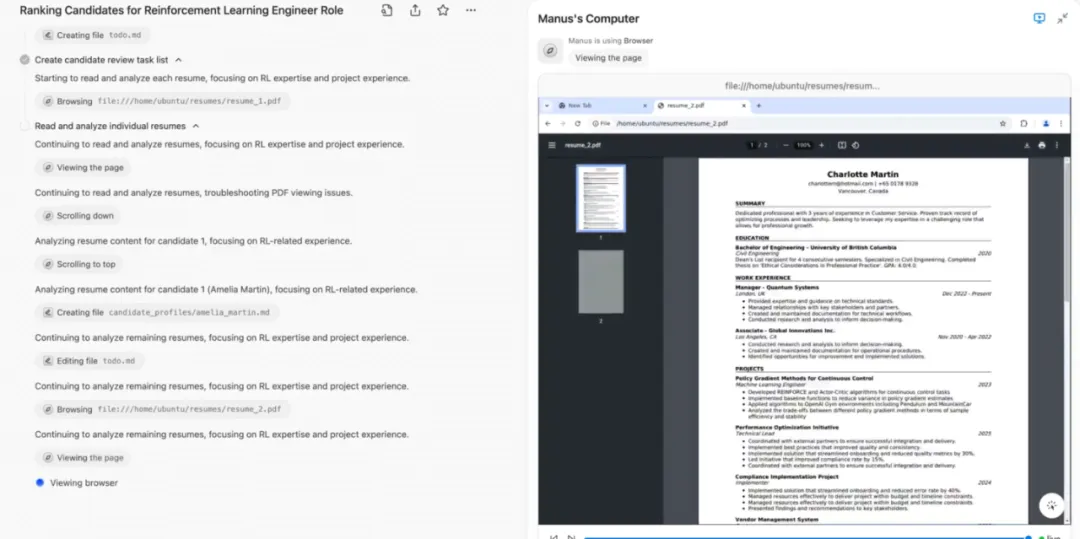Click the Manager - Quantum Systems job title
1080x539 pixels.
pyautogui.click(x=776, y=287)
